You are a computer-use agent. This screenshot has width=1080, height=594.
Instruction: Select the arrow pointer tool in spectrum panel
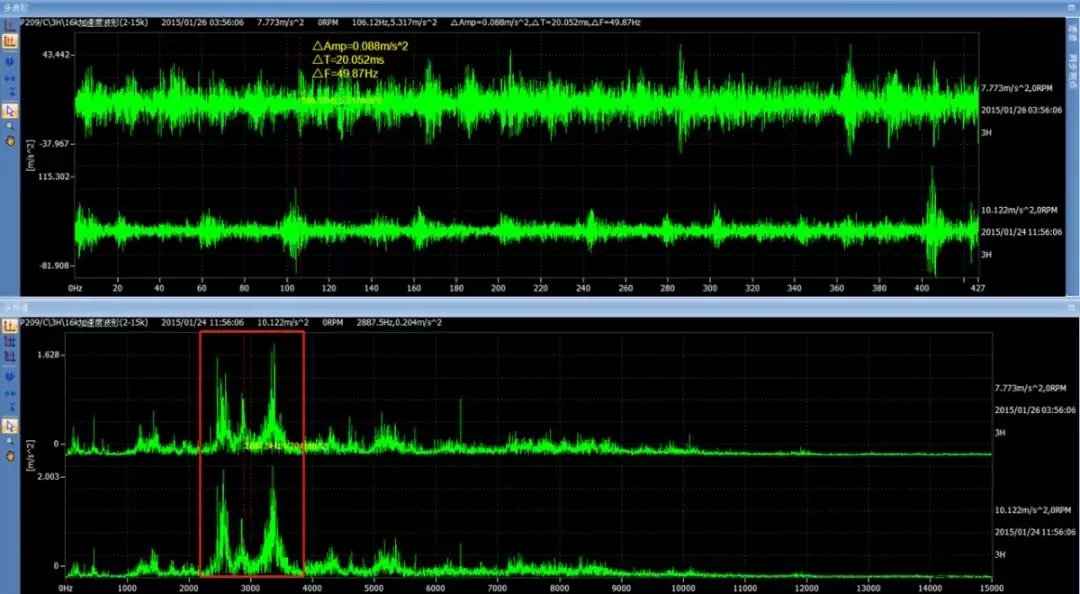pos(10,425)
